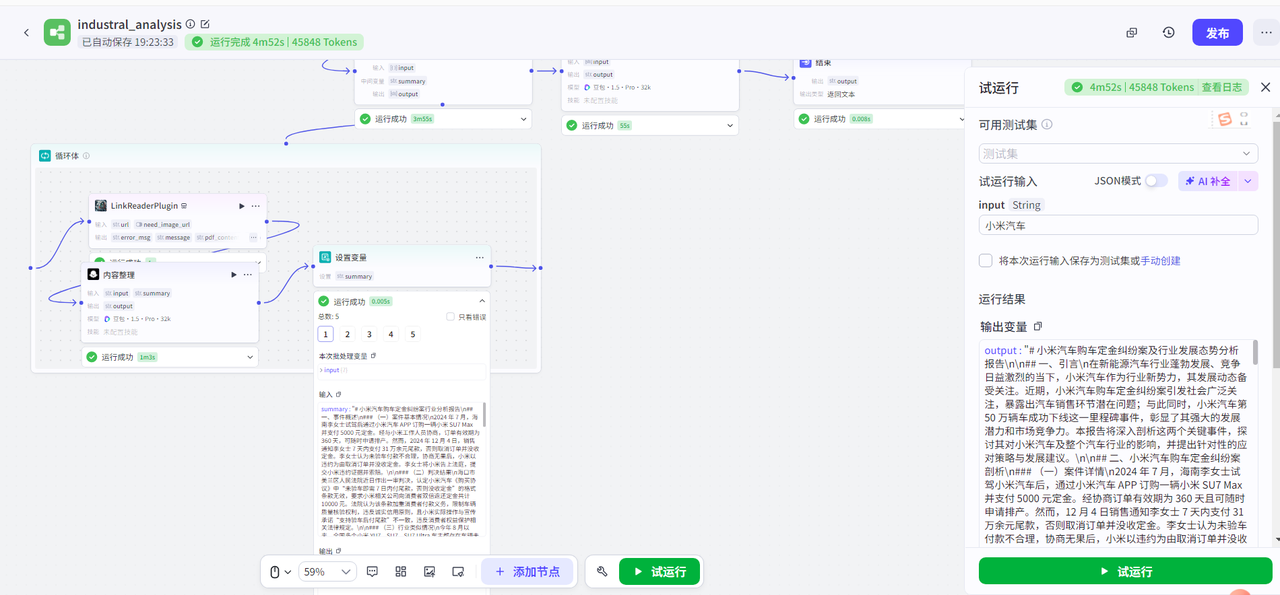This screenshot has width=1280, height=595.
Task: Export canvas as image icon
Action: click(x=429, y=572)
